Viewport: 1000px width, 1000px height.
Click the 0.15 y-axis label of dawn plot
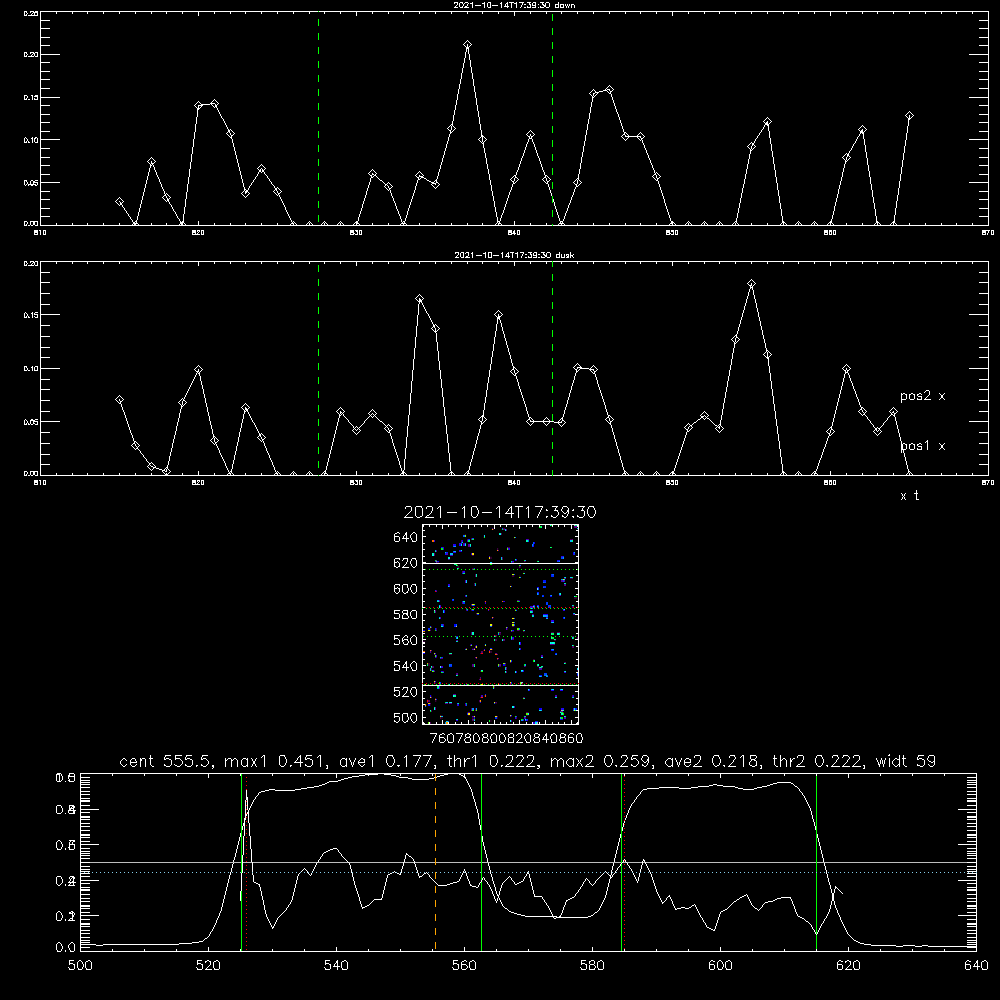(x=31, y=98)
